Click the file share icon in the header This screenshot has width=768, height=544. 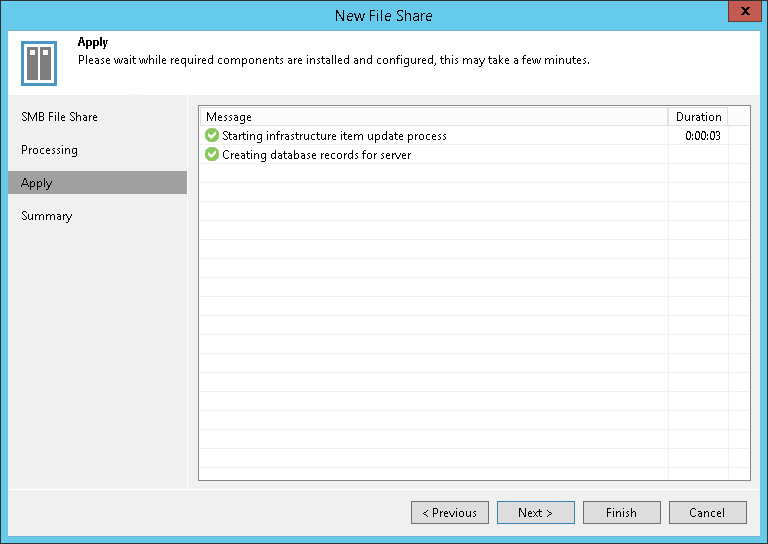(x=39, y=64)
